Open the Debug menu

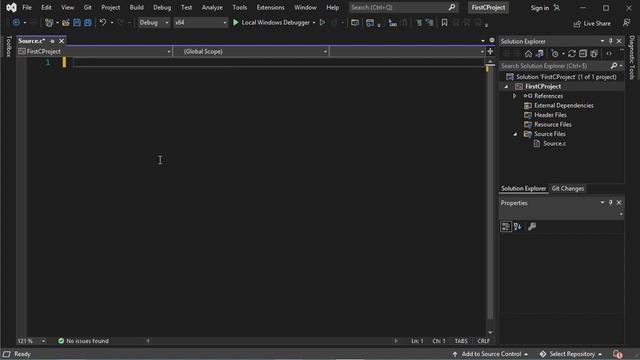(x=162, y=7)
